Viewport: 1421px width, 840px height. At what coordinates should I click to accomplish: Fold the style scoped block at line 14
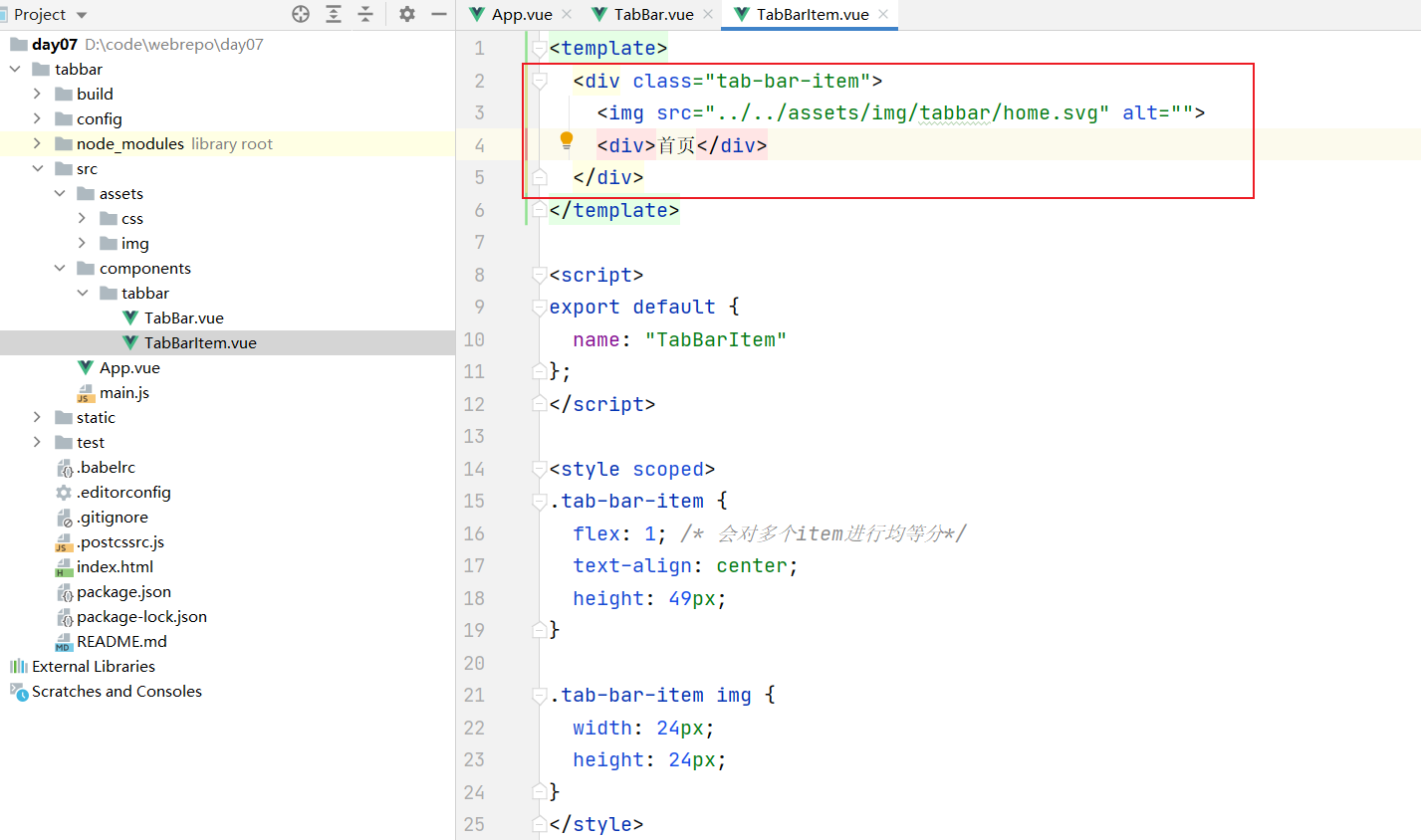point(539,469)
